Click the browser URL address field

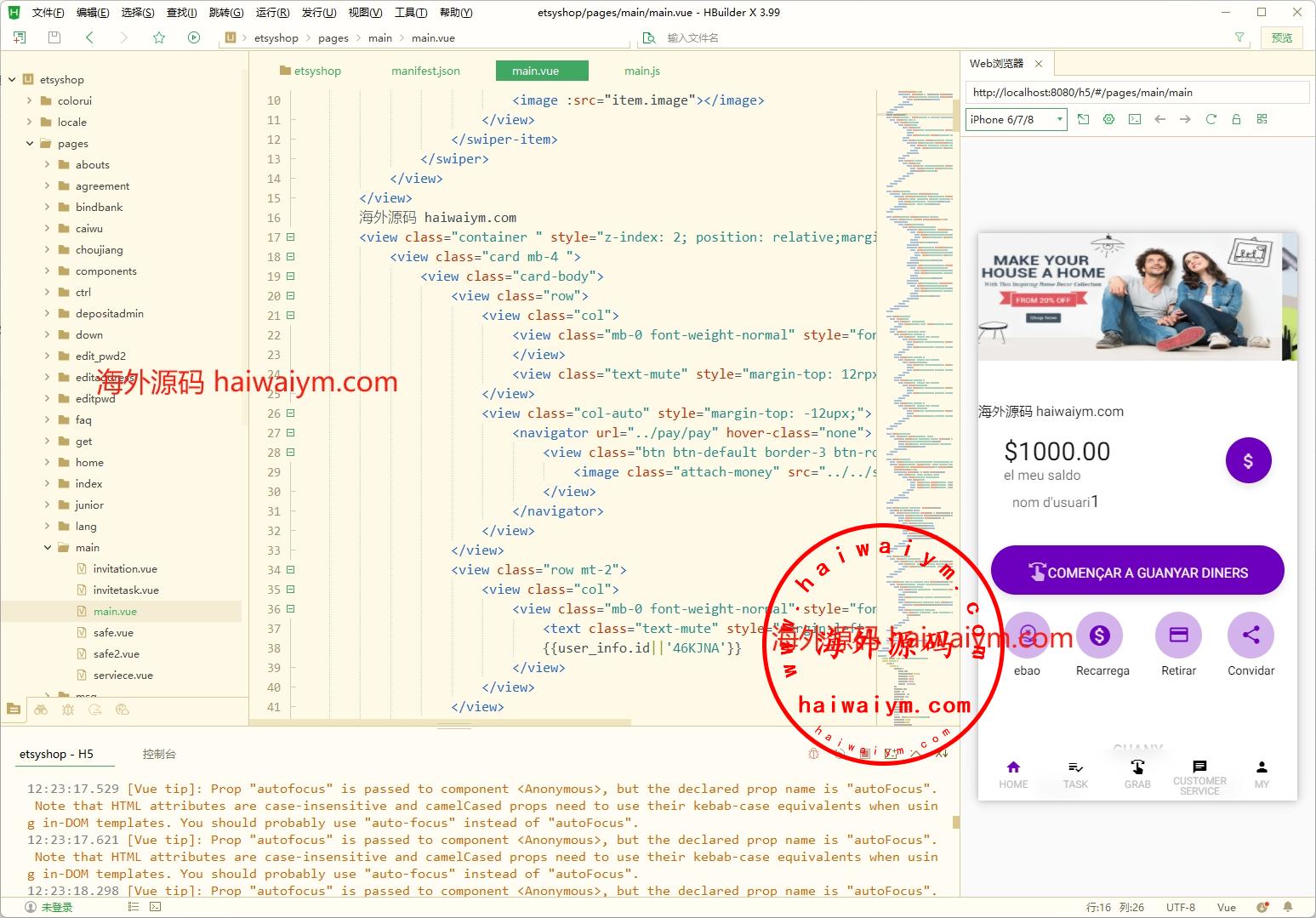coord(1137,92)
